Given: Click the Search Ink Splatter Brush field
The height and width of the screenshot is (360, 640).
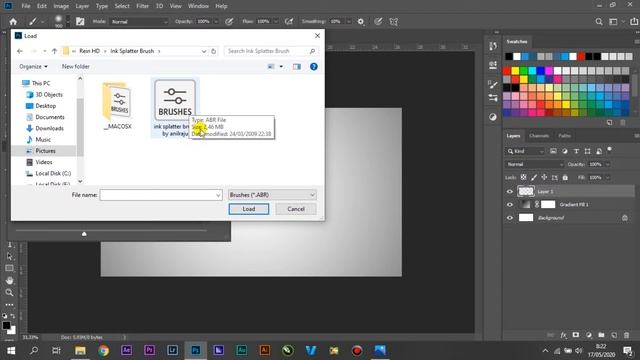Looking at the screenshot, I should [x=271, y=51].
